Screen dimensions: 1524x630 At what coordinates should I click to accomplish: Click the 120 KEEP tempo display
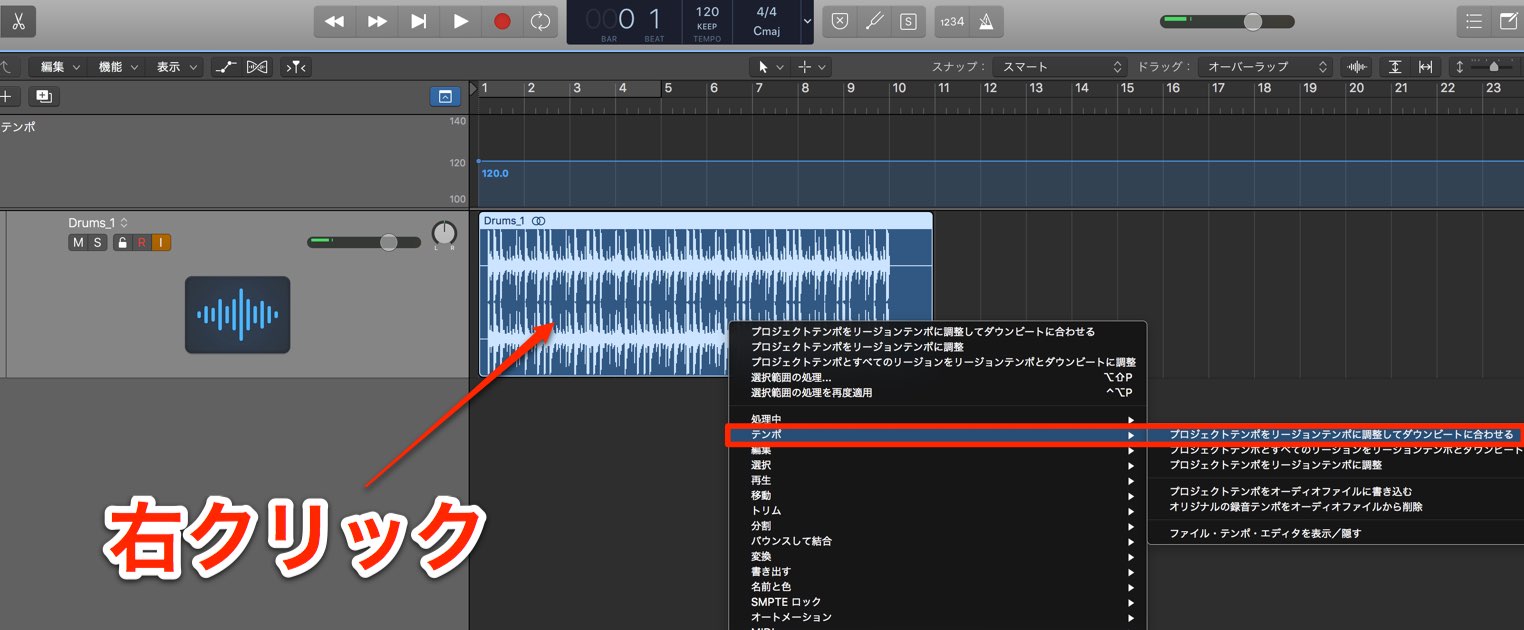(707, 21)
